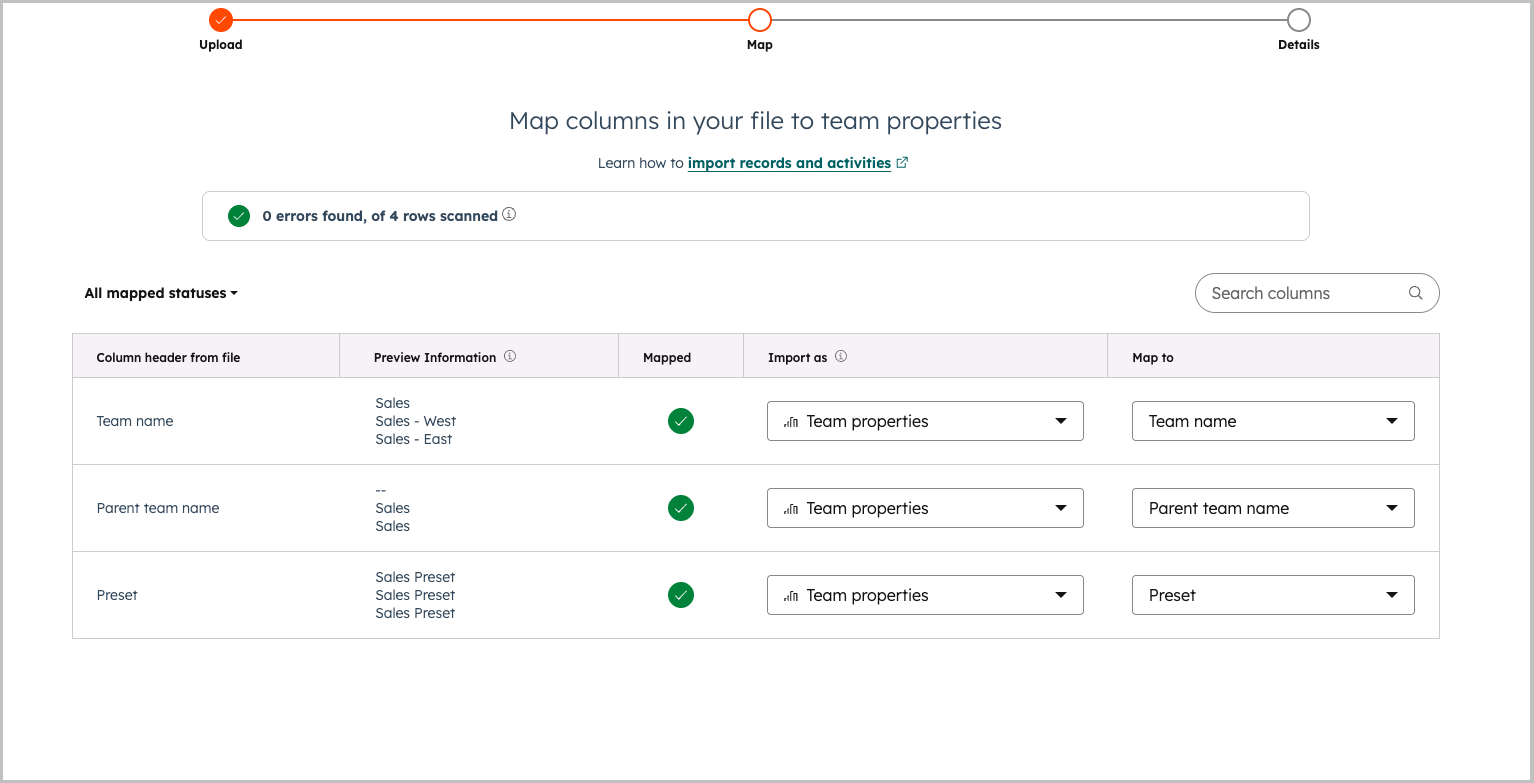Image resolution: width=1534 pixels, height=783 pixels.
Task: Click the green checkmark in Team name row
Action: tap(681, 421)
